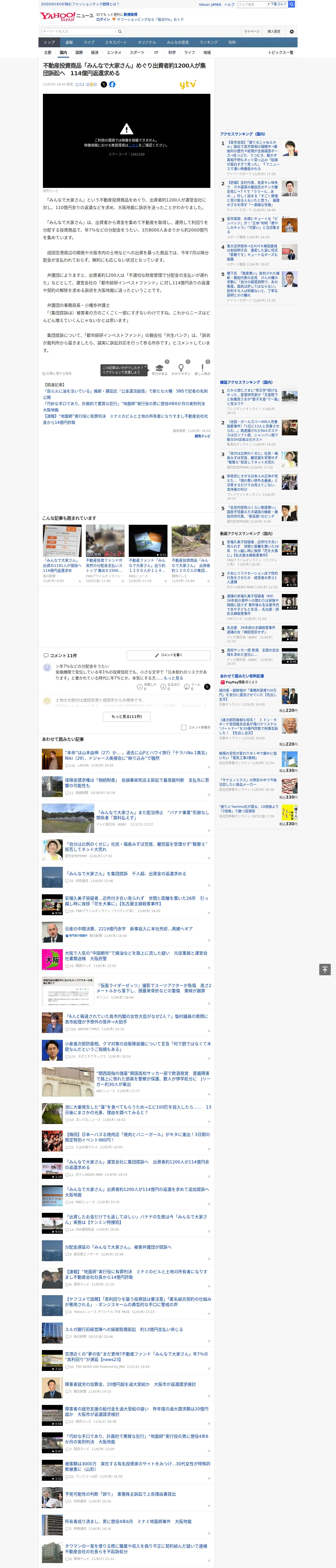
Task: Open the 地域 category sub-tab
Action: [207, 52]
